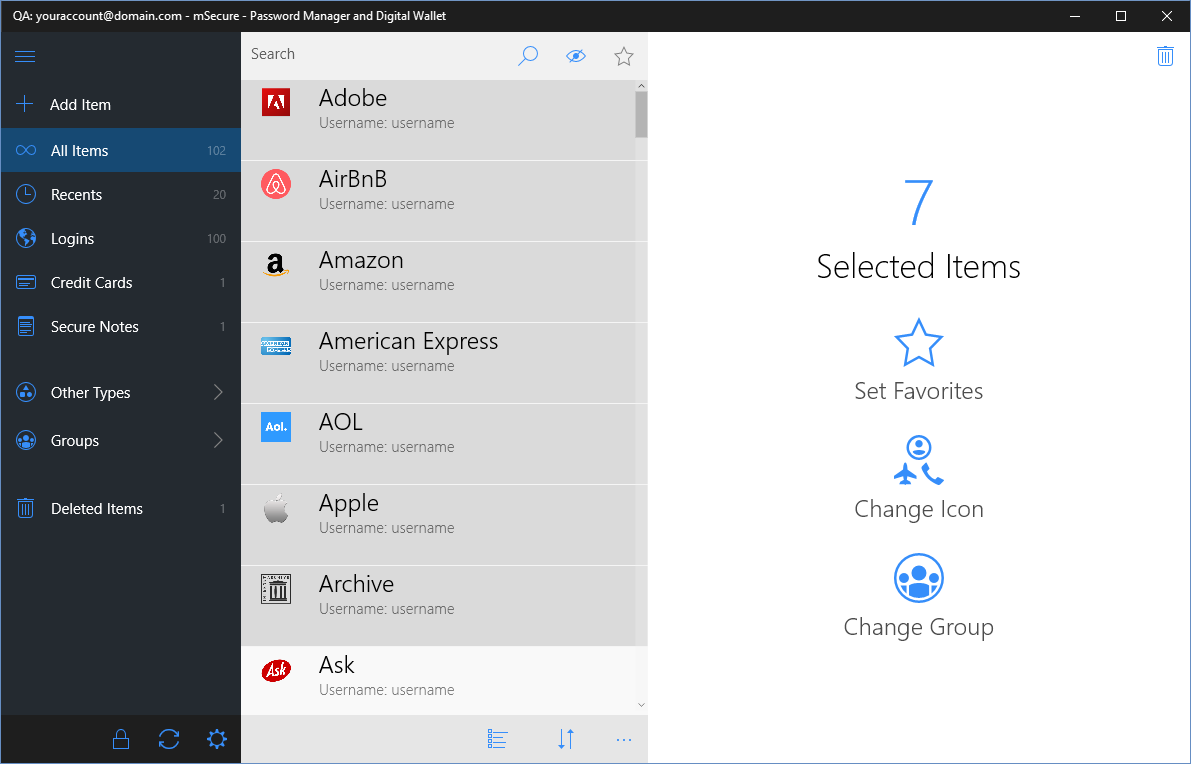Click the card icon for Credit Cards

(26, 283)
